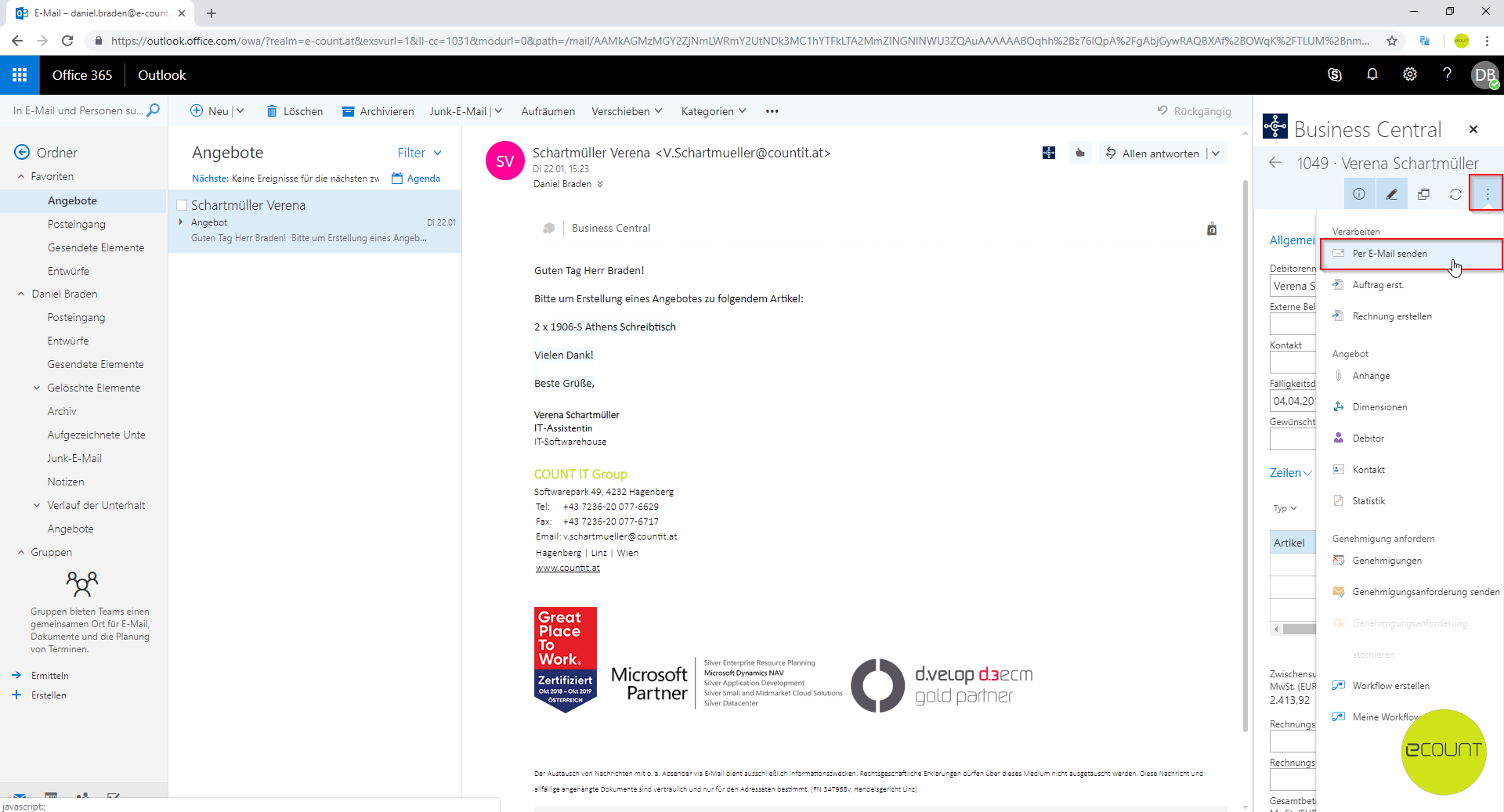The image size is (1504, 812).
Task: Open the Office 365 app launcher grid
Action: (x=20, y=75)
